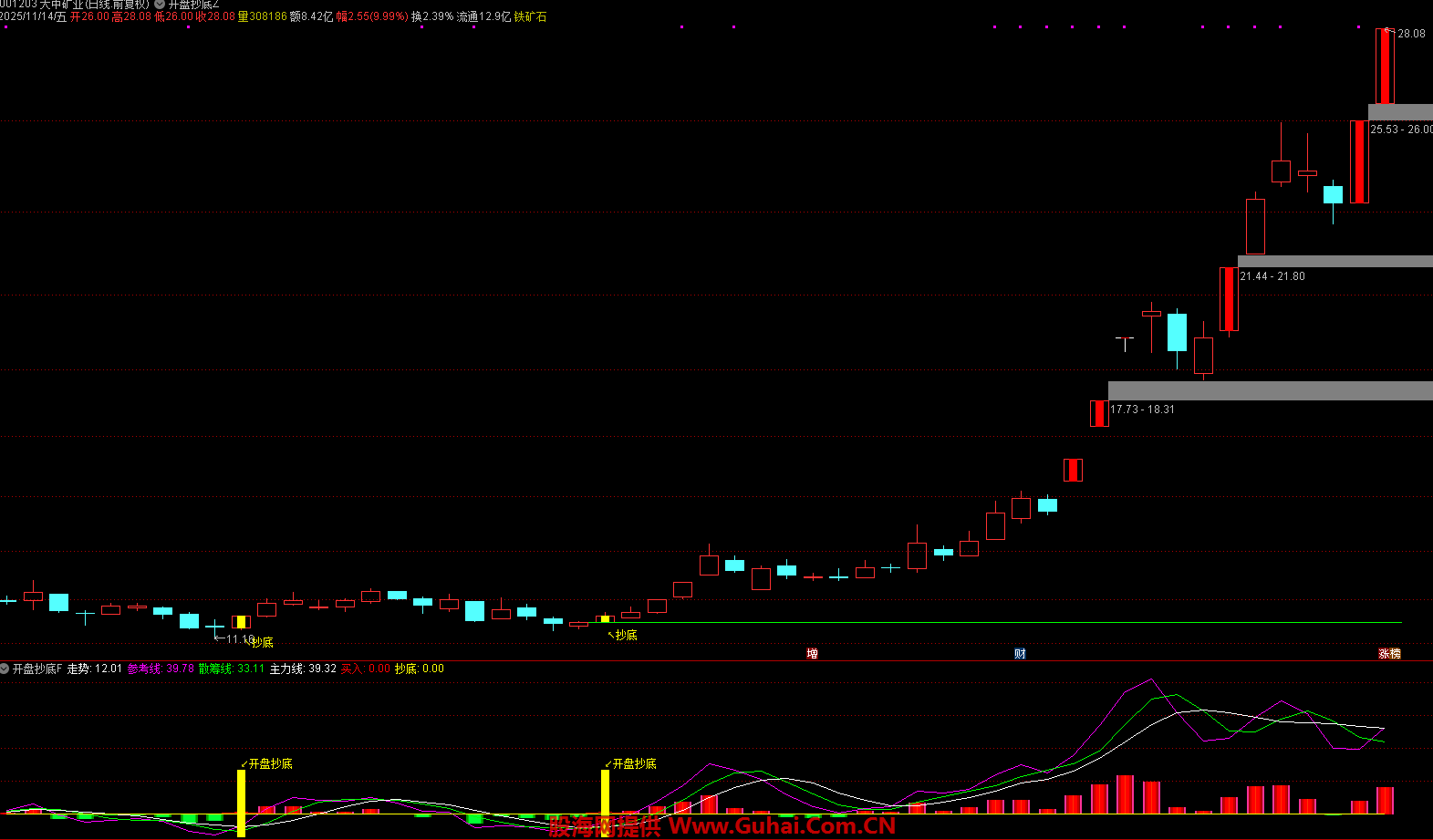Click the first yellow 开盘抄底 signal bar
The image size is (1433, 840).
click(x=242, y=803)
